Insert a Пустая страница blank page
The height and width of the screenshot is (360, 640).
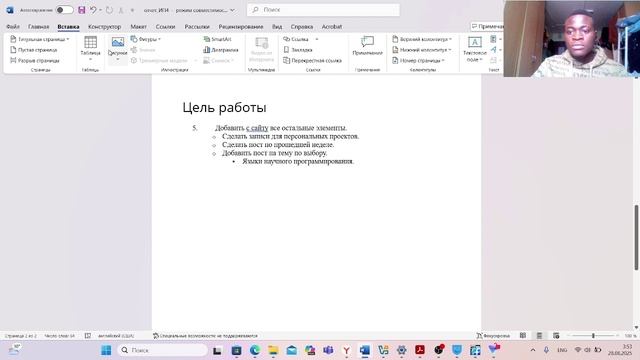click(x=34, y=50)
